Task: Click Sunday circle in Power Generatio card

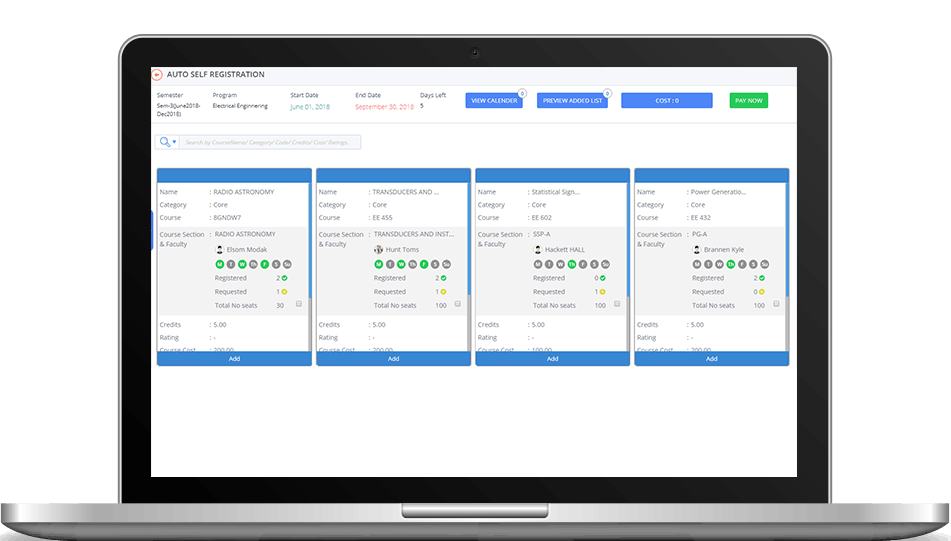Action: click(x=765, y=264)
